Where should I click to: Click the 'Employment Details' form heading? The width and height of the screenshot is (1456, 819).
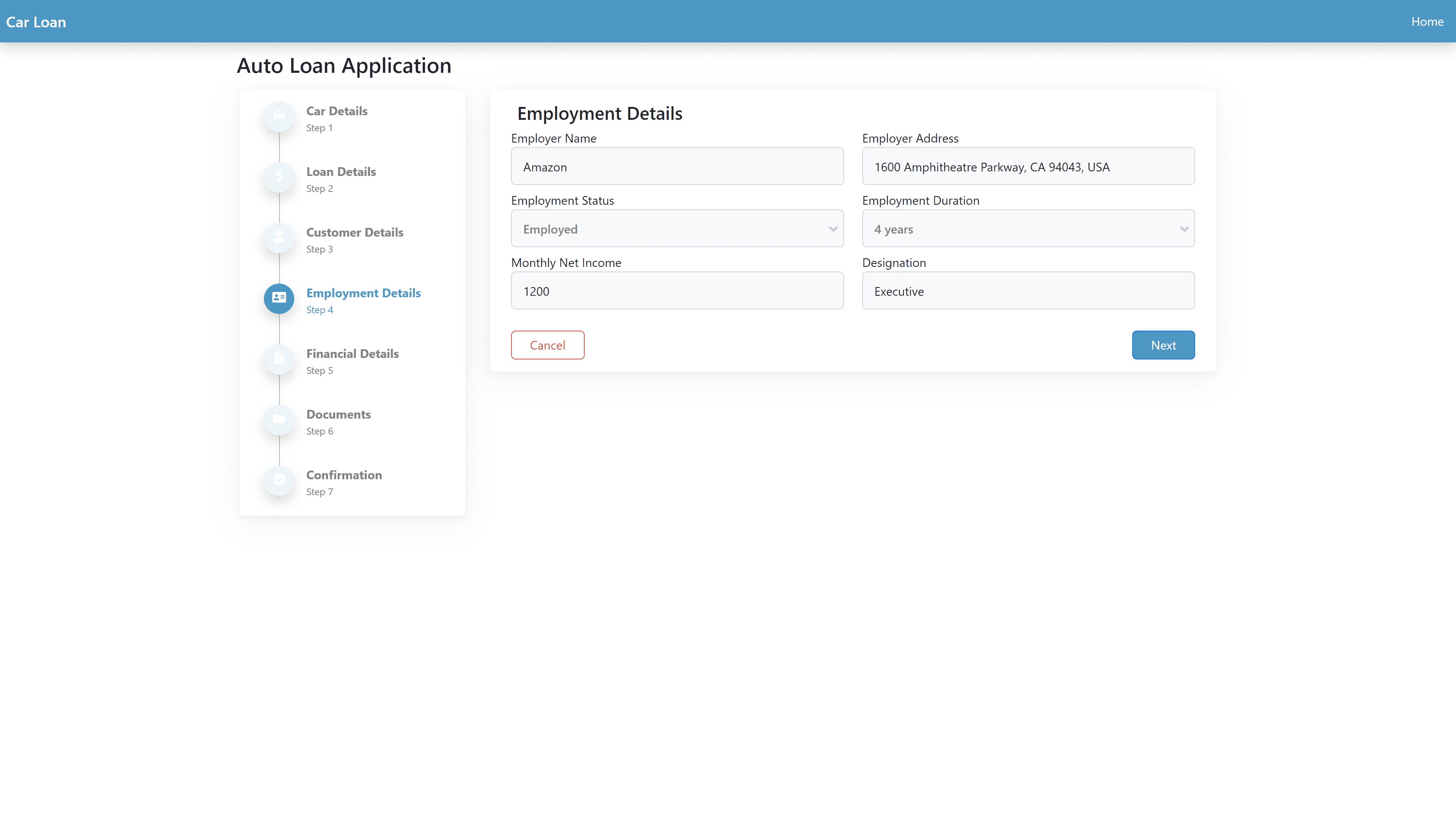600,114
